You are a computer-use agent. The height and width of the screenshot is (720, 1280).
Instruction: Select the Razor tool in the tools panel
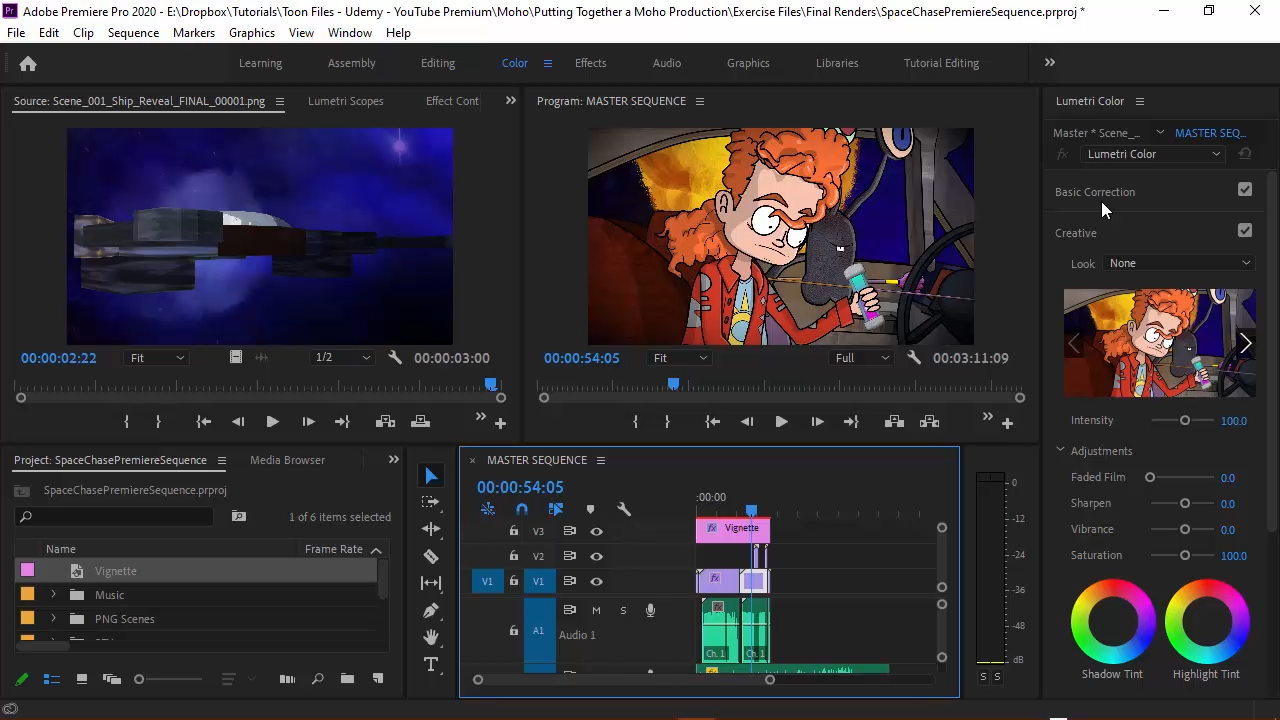[x=431, y=556]
